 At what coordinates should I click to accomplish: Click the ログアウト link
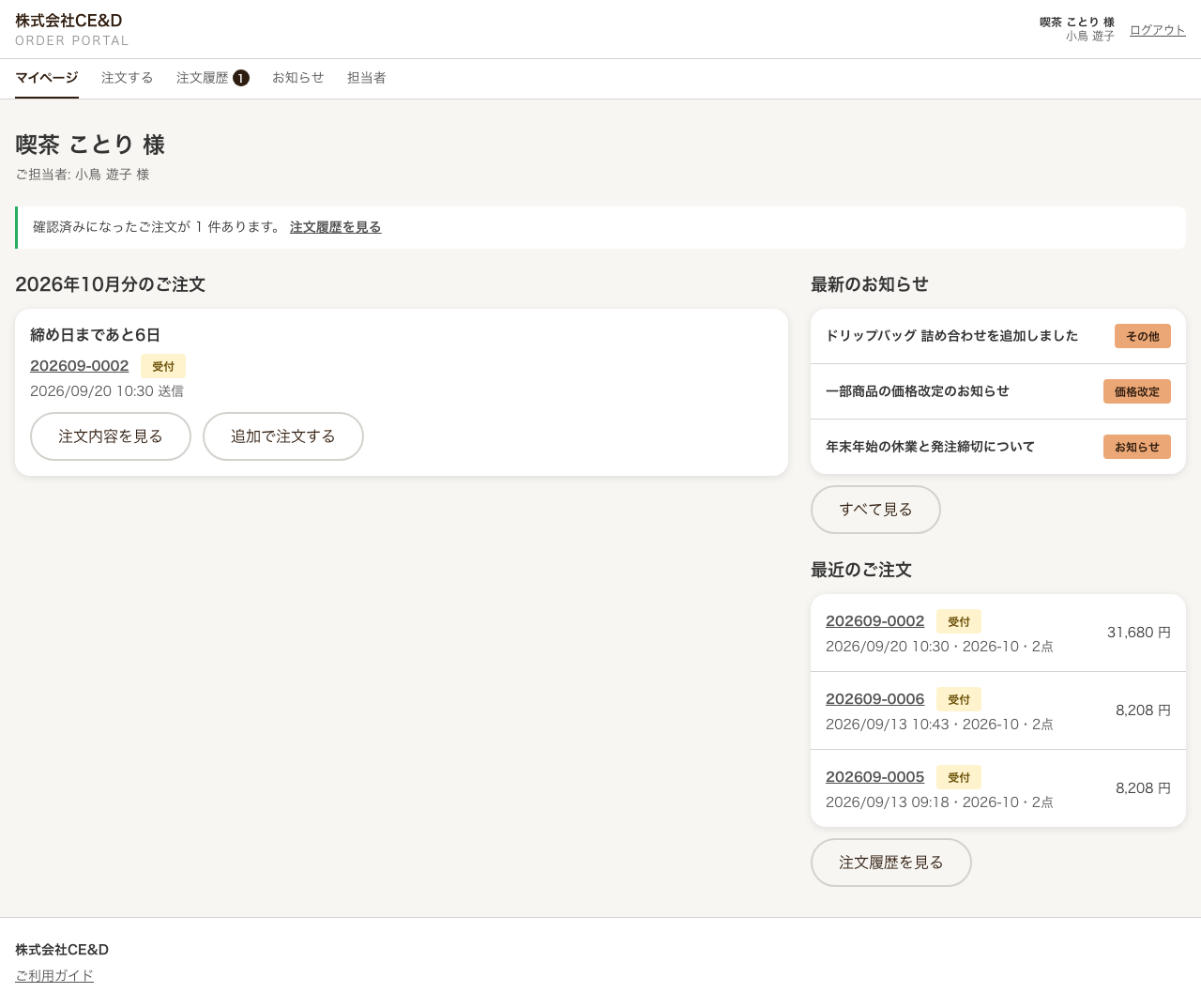(1158, 30)
